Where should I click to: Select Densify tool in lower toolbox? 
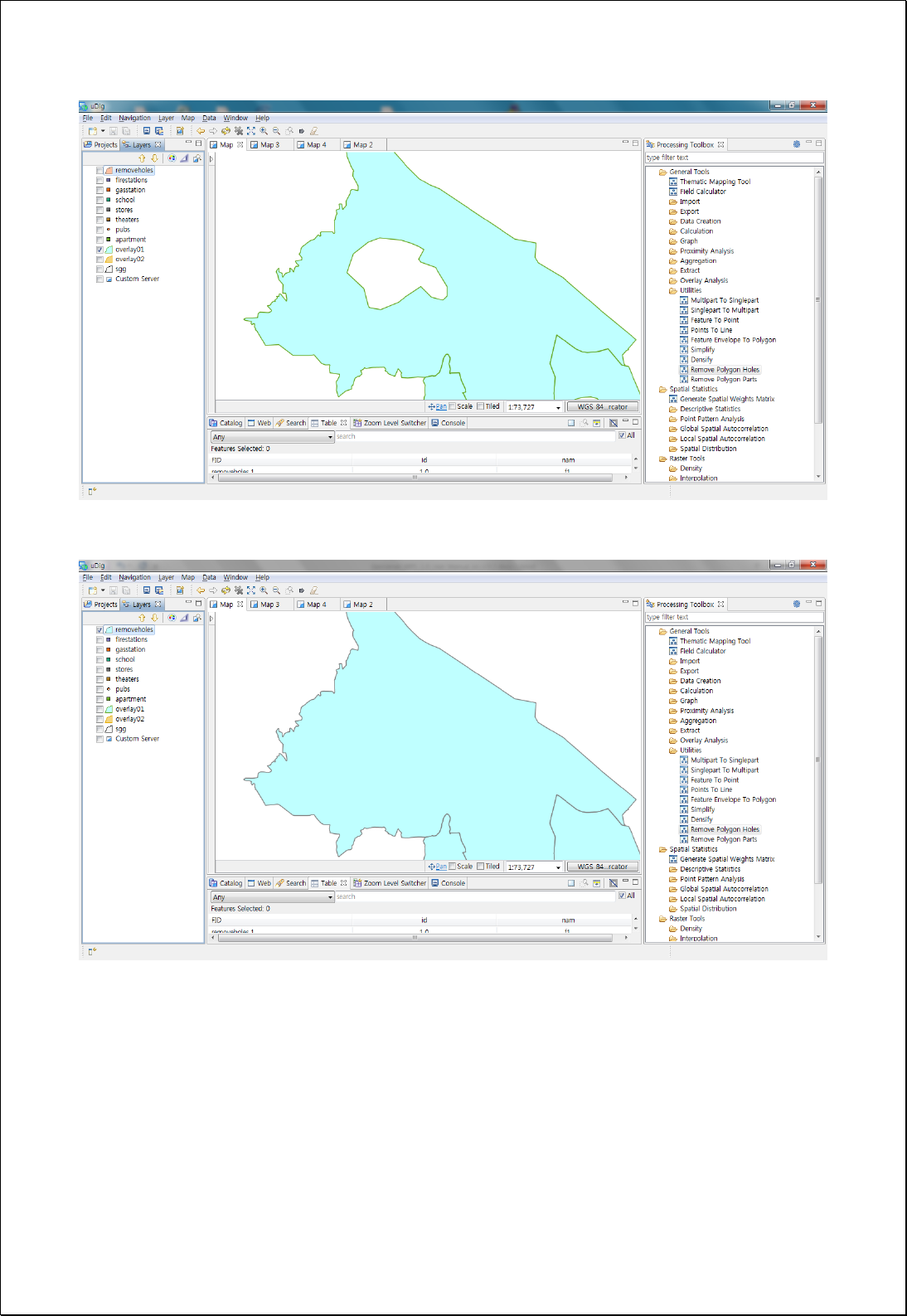701,819
